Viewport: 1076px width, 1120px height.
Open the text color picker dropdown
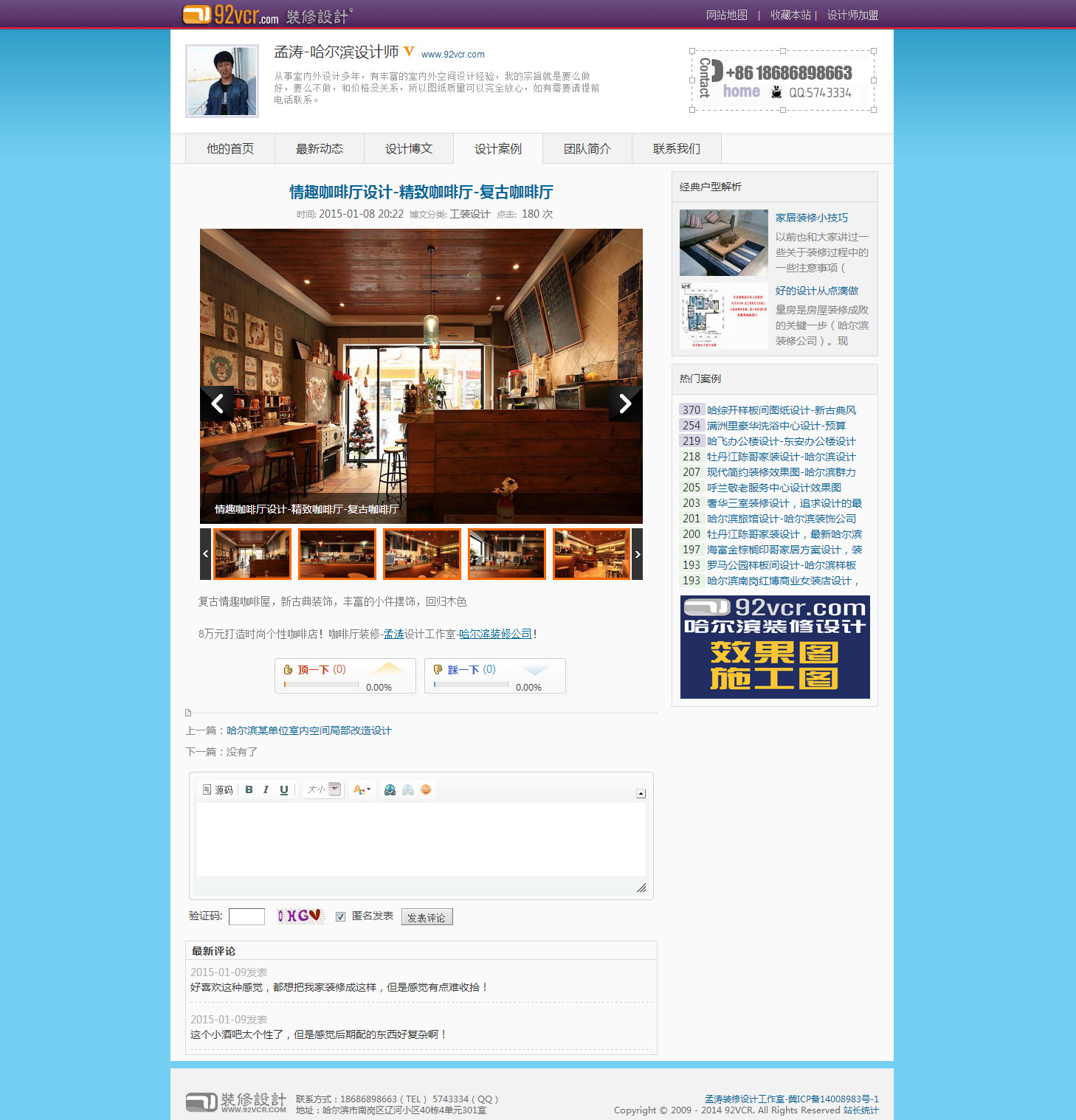pyautogui.click(x=362, y=789)
